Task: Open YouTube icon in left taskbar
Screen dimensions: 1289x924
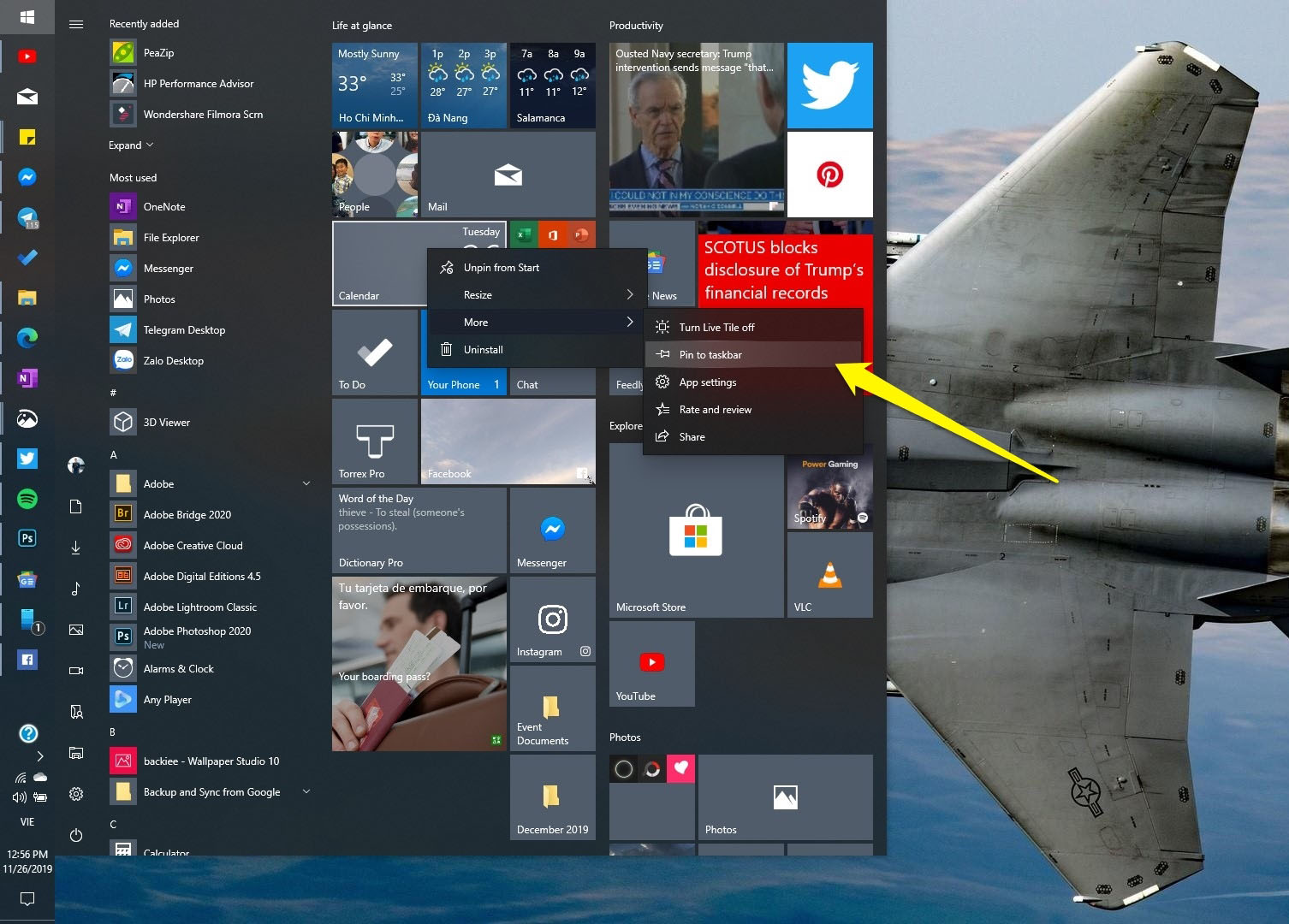Action: pos(27,56)
